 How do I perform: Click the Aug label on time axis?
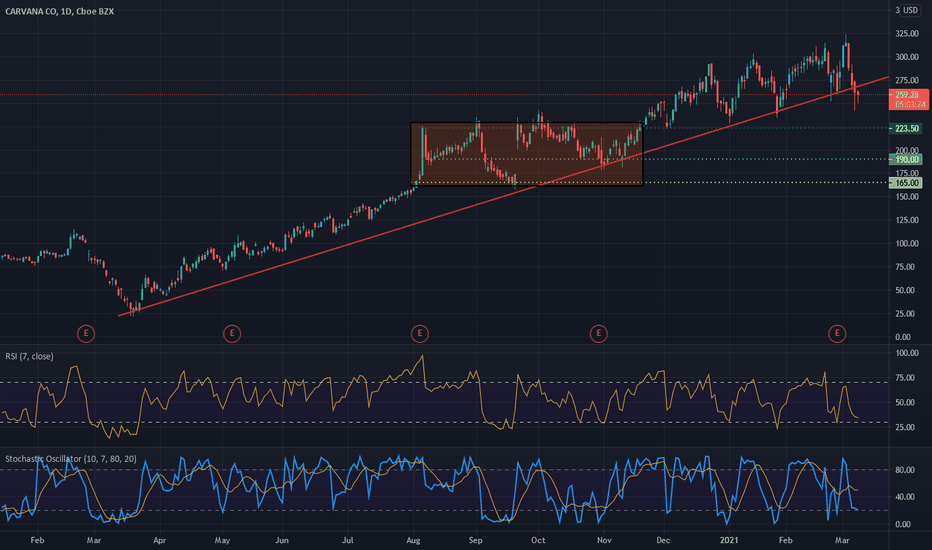(x=413, y=540)
